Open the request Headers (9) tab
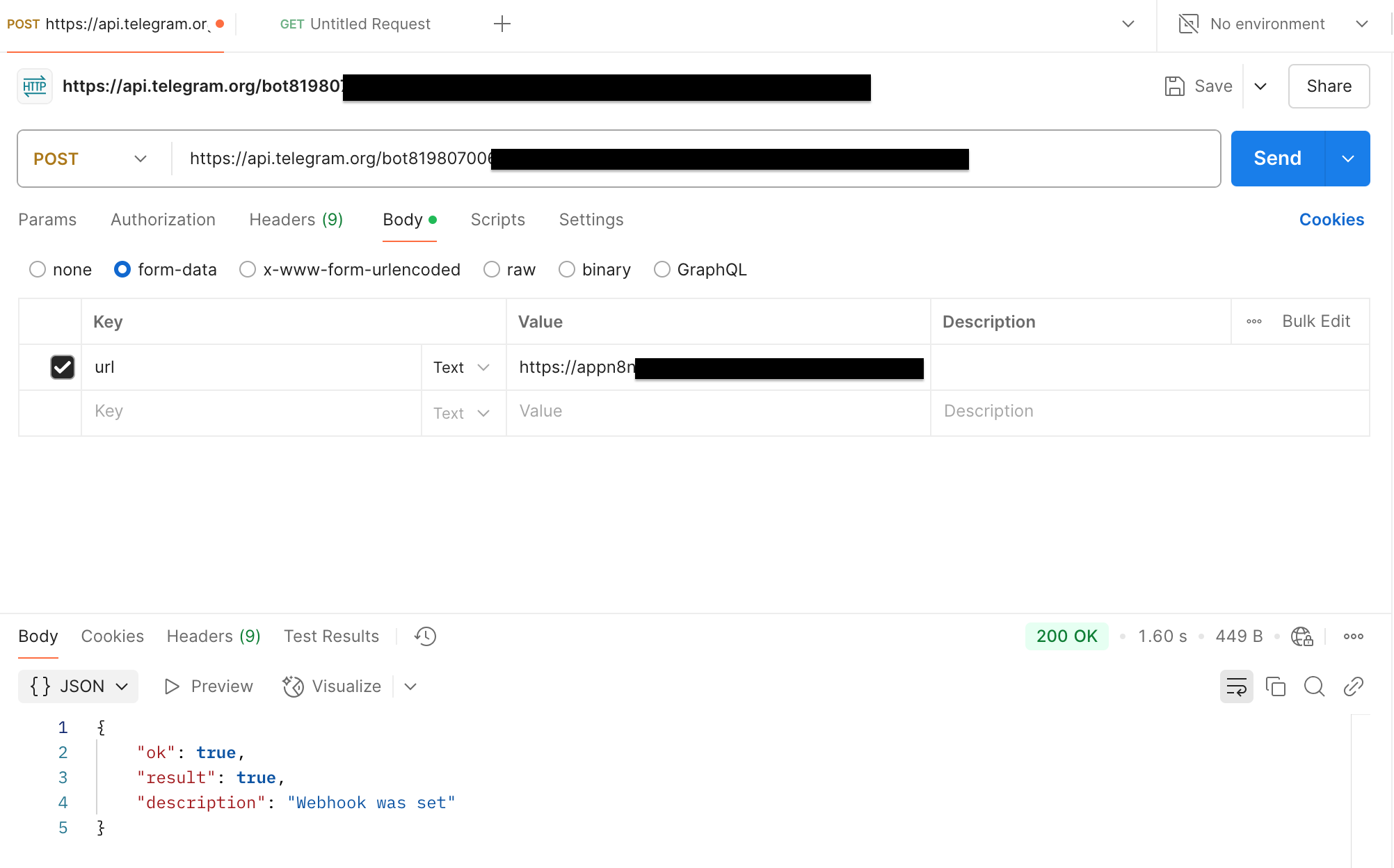This screenshot has height=868, width=1394. 296,220
